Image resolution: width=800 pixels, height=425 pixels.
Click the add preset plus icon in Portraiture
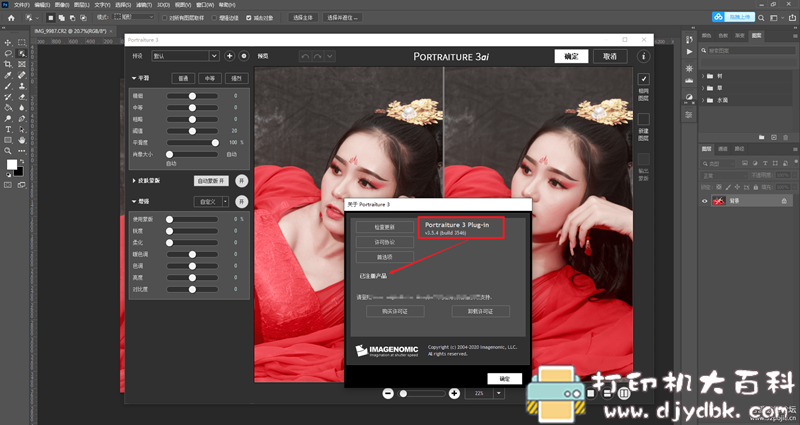point(230,56)
